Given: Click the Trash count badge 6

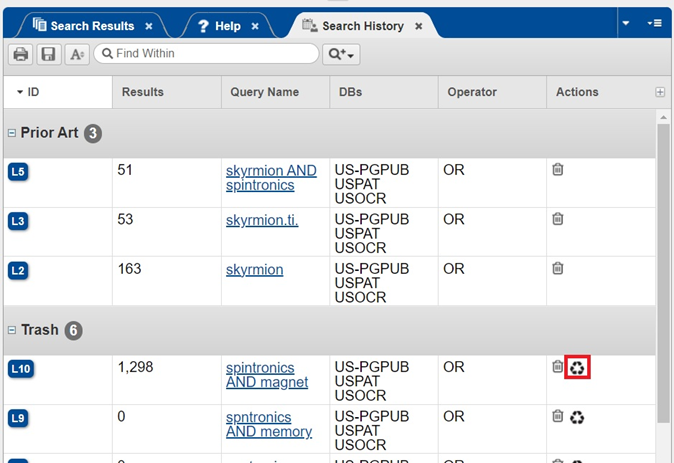Looking at the screenshot, I should coord(74,330).
